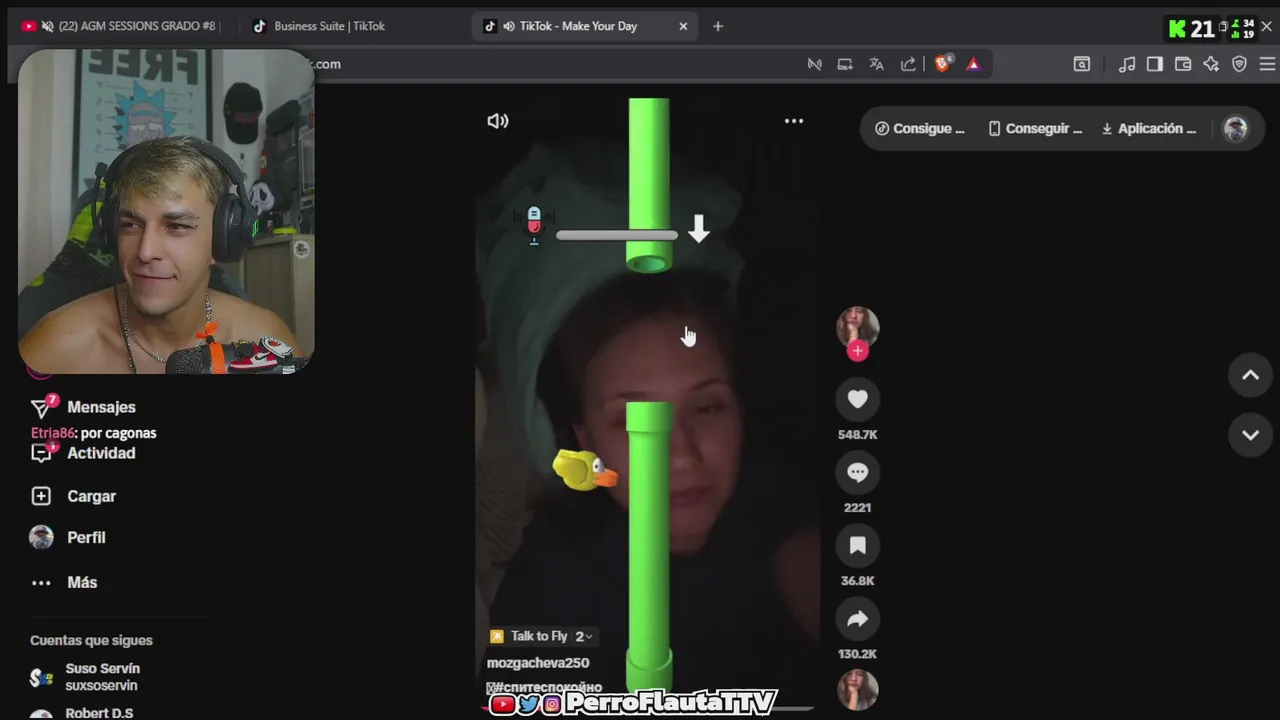Viewport: 1280px width, 720px height.
Task: Share the video using the arrow icon
Action: [x=857, y=619]
